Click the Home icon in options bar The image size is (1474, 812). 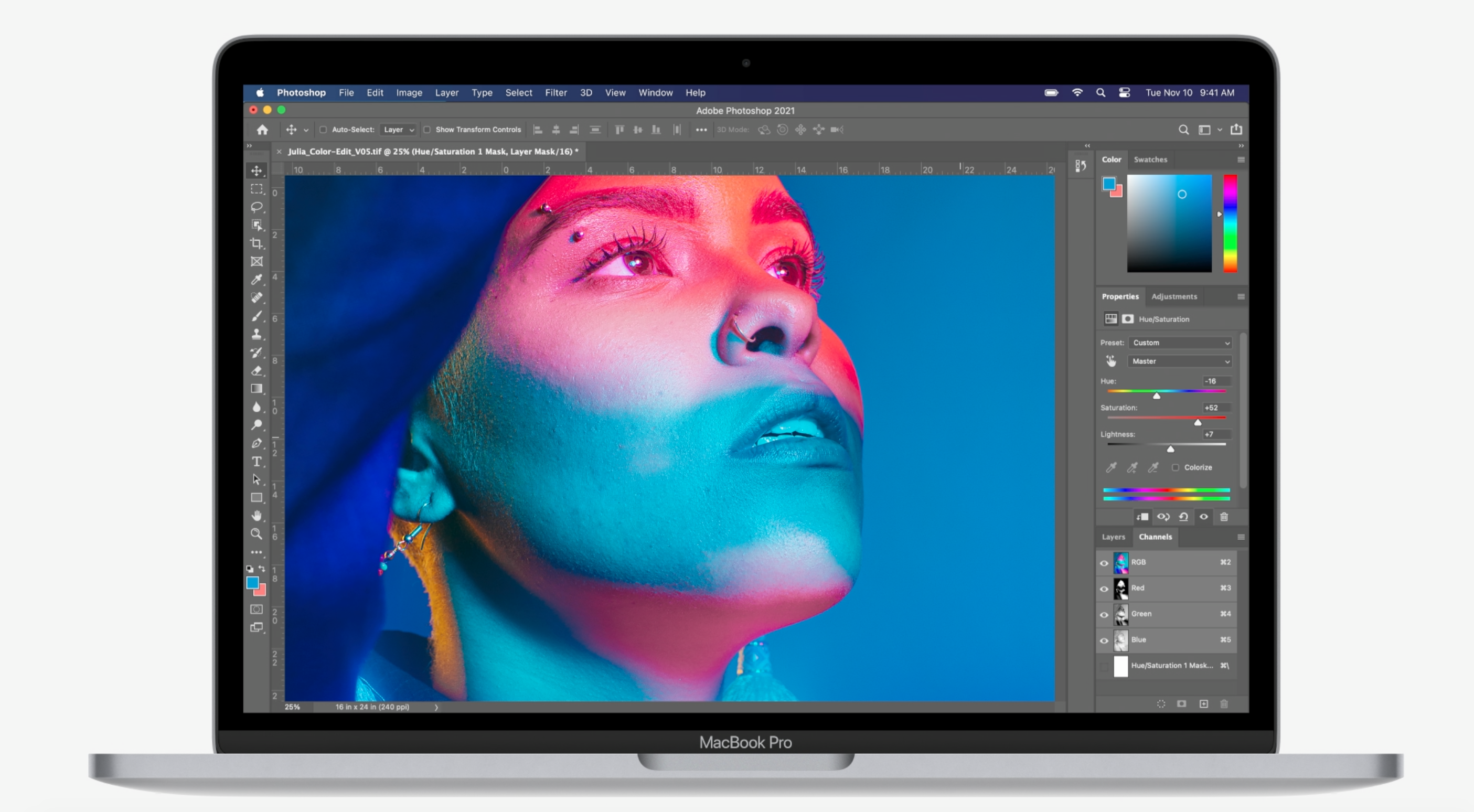262,130
